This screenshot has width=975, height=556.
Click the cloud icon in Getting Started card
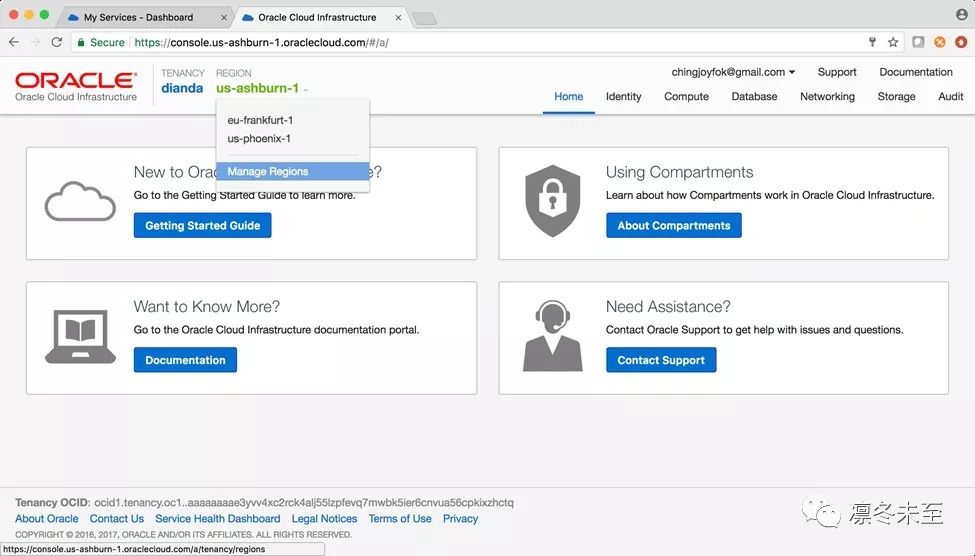click(80, 201)
